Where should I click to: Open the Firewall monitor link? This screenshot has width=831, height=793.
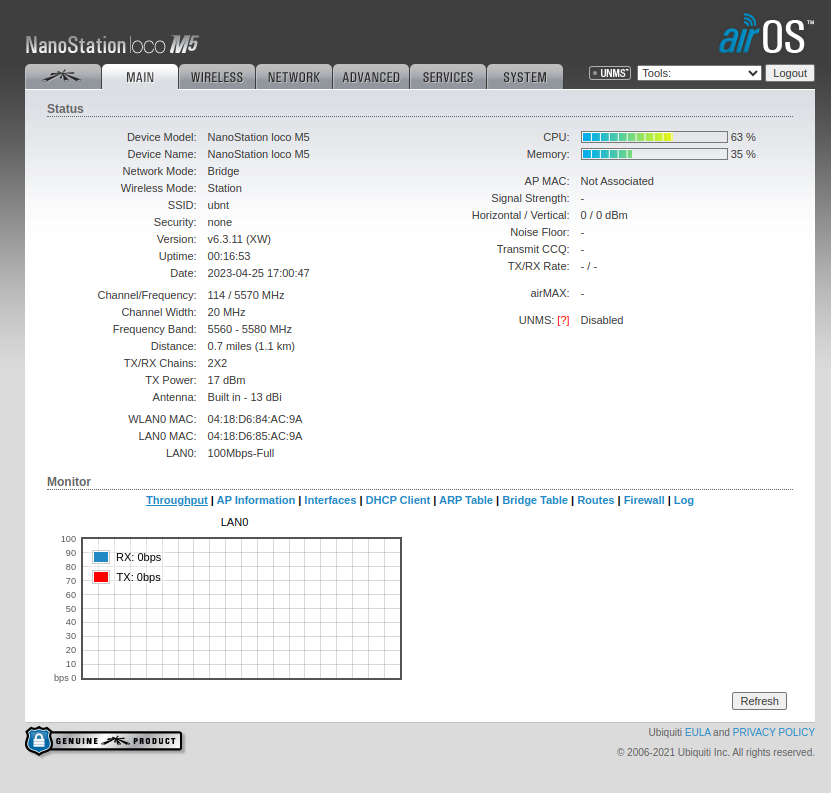644,500
